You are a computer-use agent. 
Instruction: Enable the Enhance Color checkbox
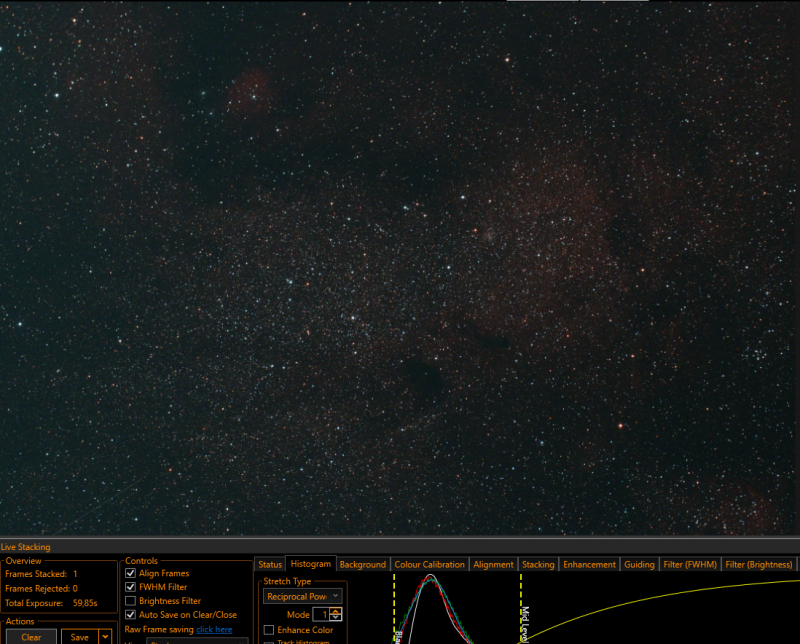point(269,630)
